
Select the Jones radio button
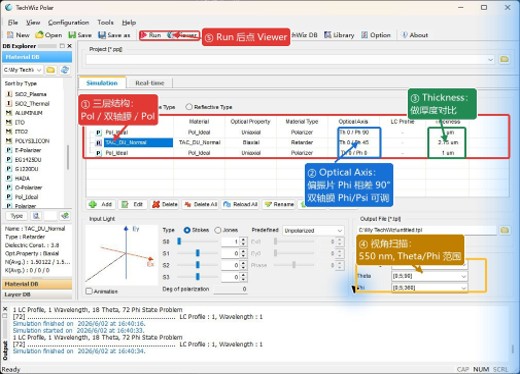click(x=218, y=230)
